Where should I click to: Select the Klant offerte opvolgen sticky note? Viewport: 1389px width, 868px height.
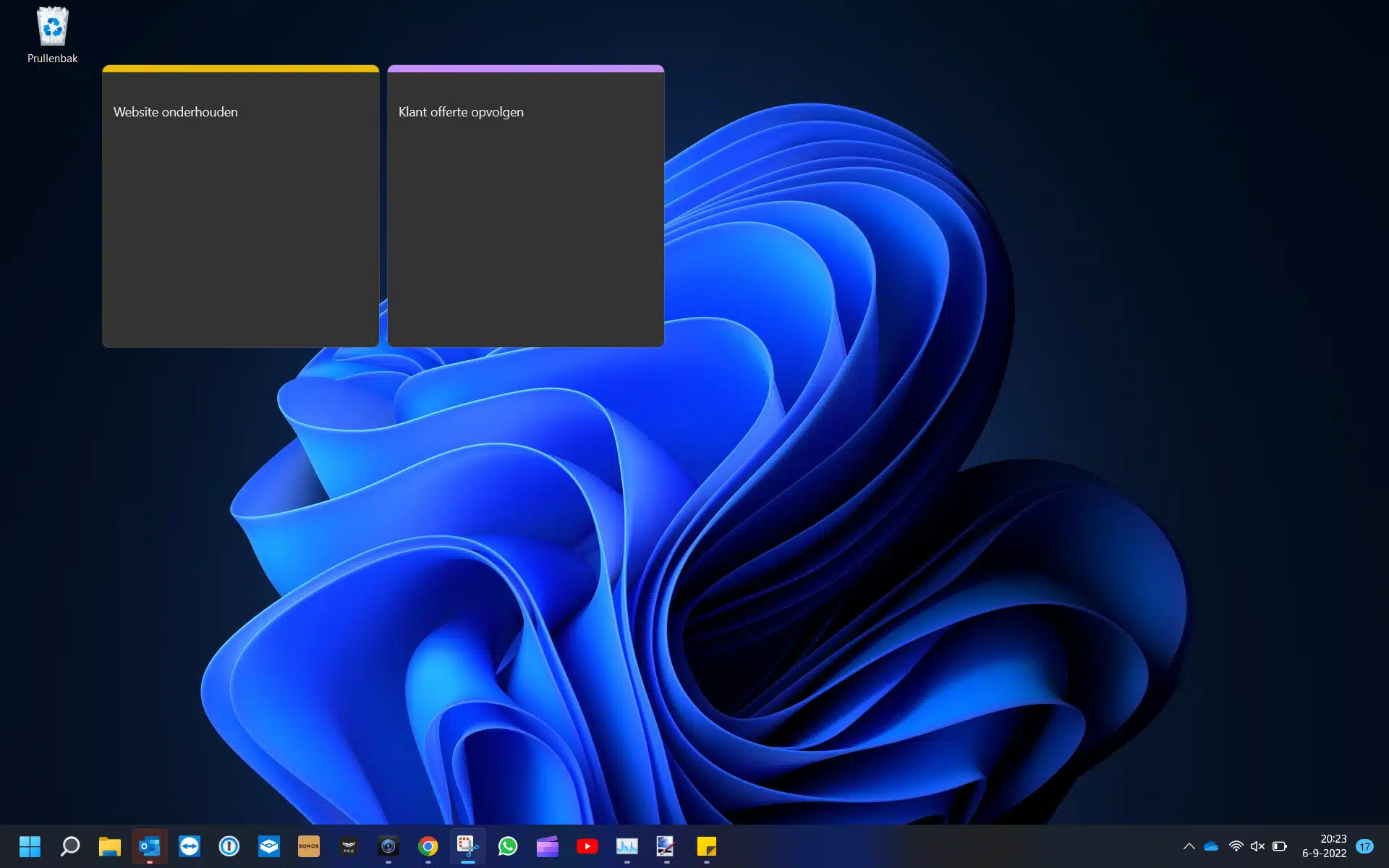(525, 210)
